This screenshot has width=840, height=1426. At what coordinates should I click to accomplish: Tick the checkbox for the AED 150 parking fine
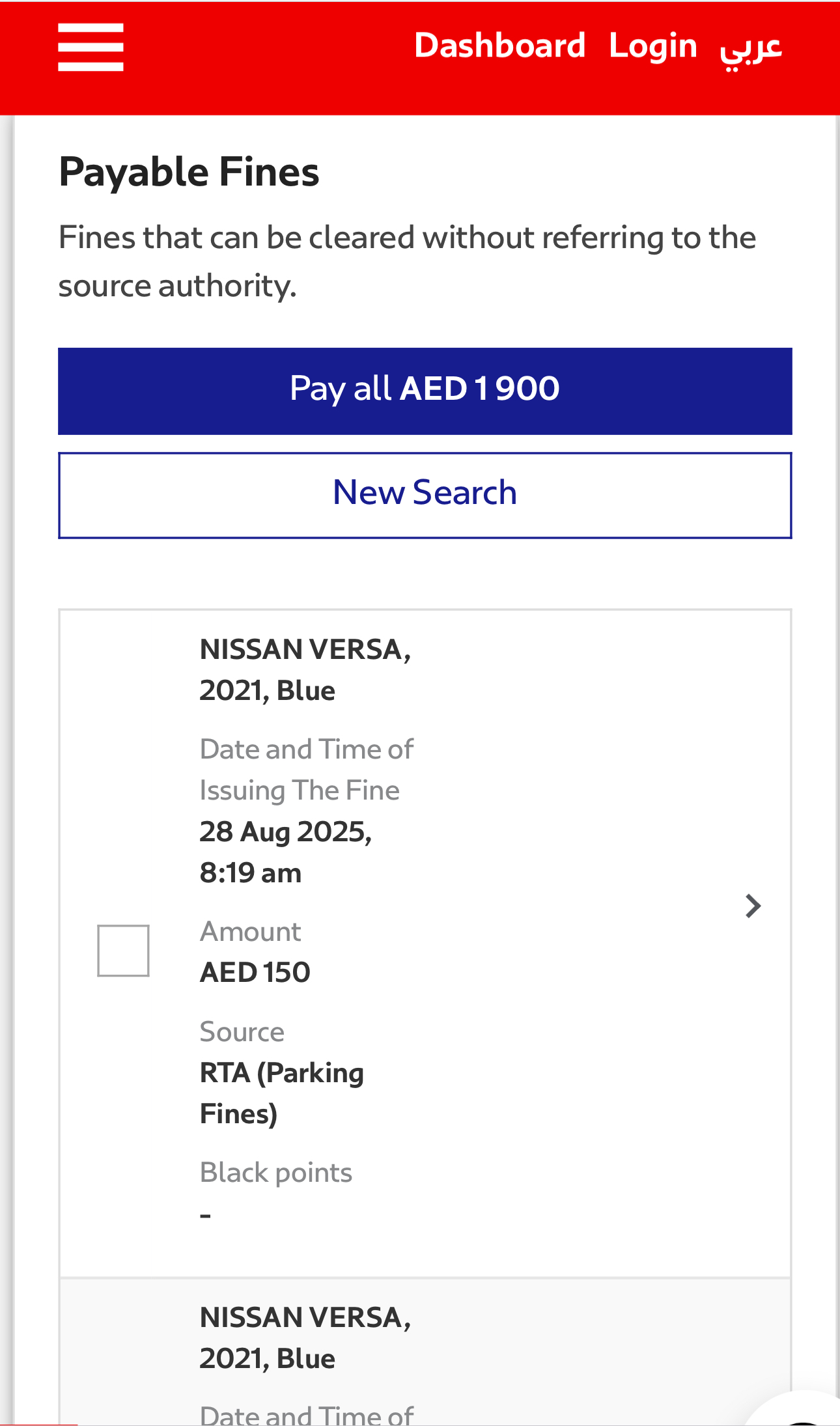(x=123, y=950)
